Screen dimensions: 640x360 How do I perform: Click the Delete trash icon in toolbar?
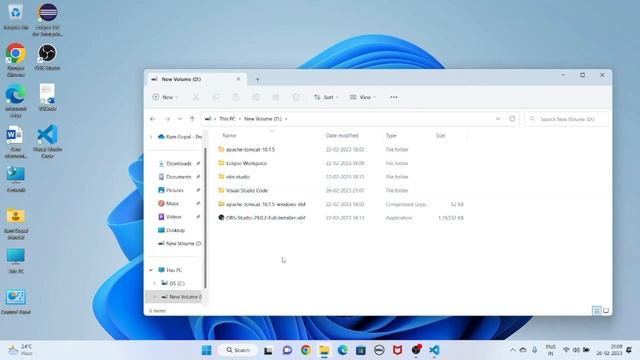tap(296, 97)
